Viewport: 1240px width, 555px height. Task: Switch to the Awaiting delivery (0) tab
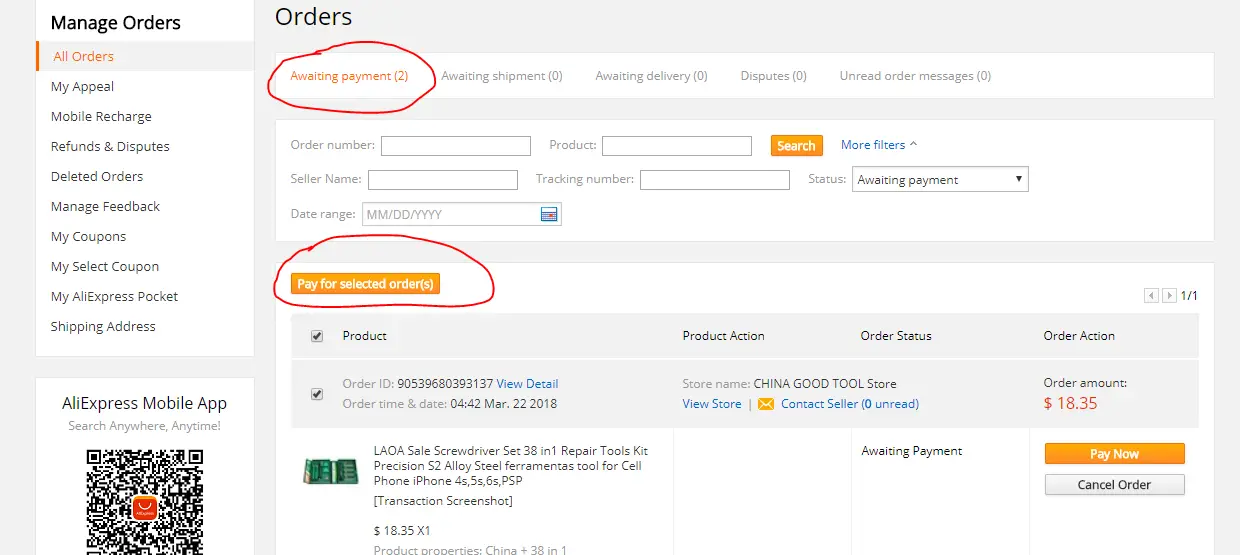pyautogui.click(x=651, y=76)
